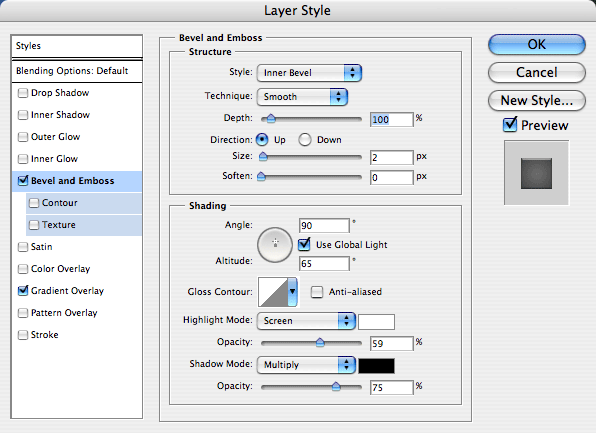
Task: Click the New Style... button
Action: tap(536, 100)
